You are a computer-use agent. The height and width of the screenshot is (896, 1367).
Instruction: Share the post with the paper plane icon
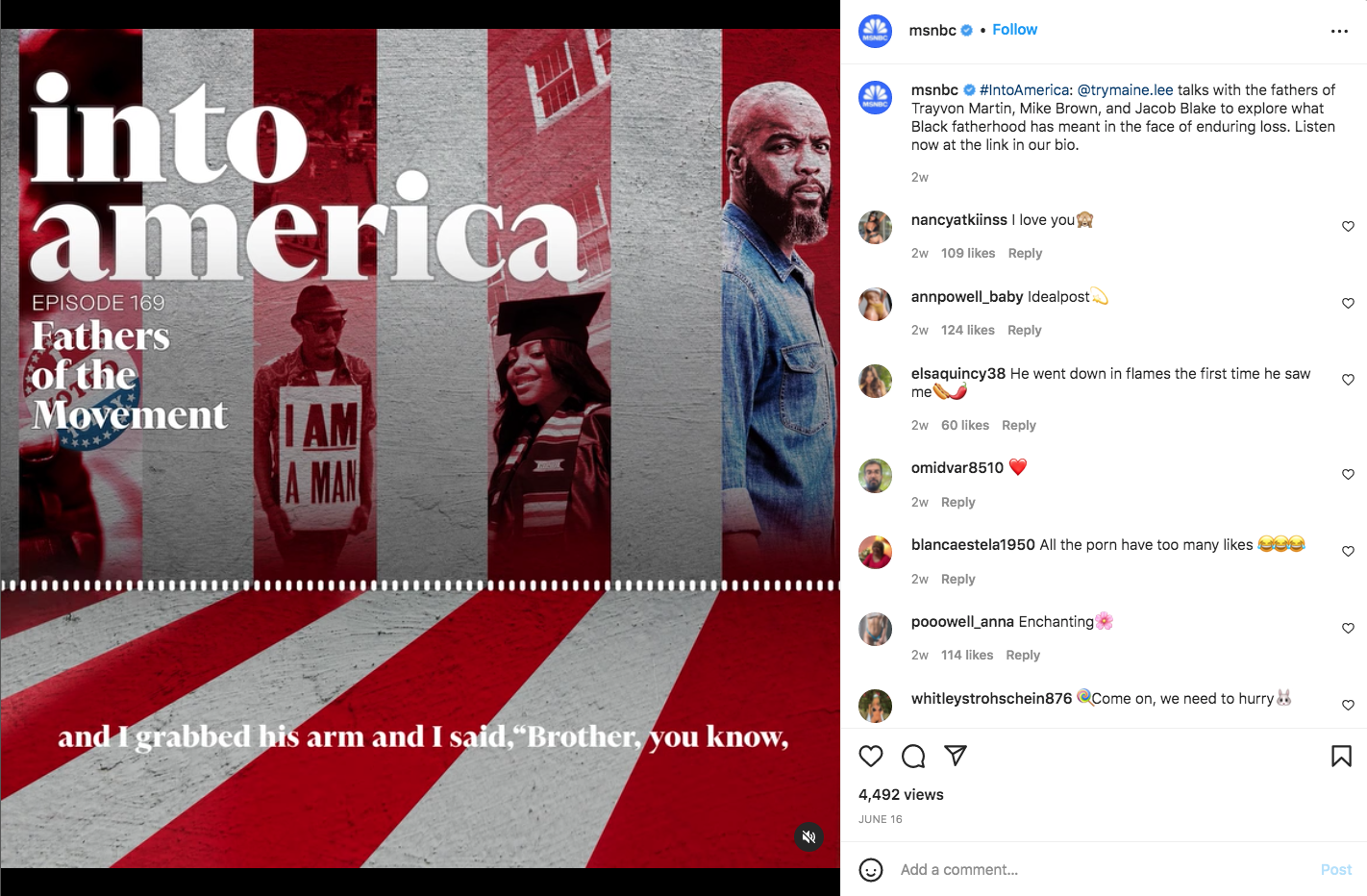click(956, 756)
